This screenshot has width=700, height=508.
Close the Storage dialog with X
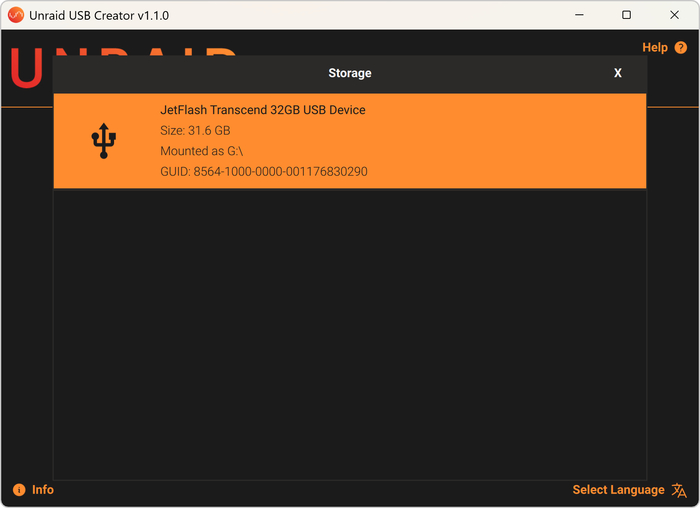point(618,73)
